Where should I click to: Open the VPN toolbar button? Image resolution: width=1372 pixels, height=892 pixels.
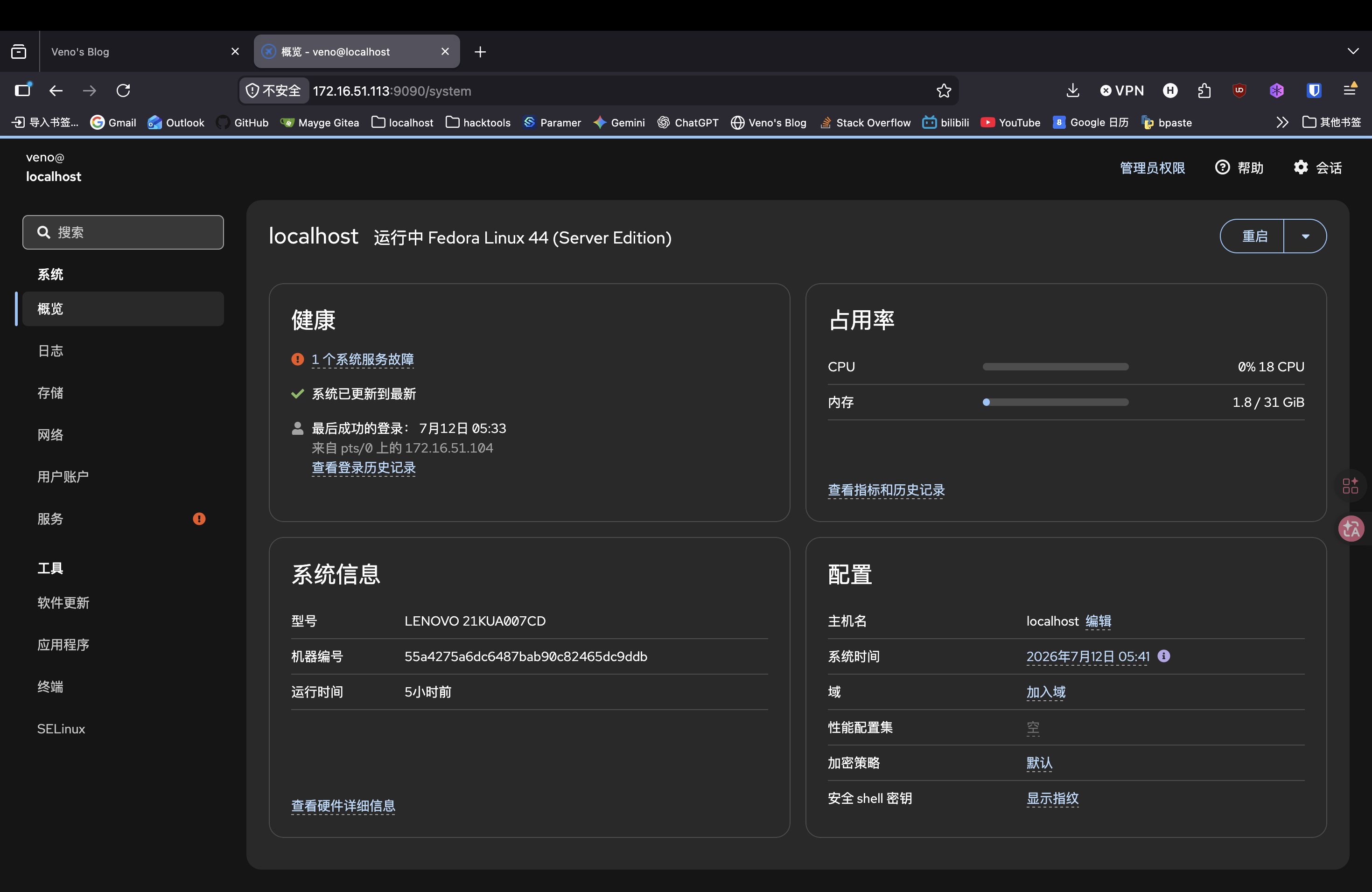pyautogui.click(x=1122, y=91)
